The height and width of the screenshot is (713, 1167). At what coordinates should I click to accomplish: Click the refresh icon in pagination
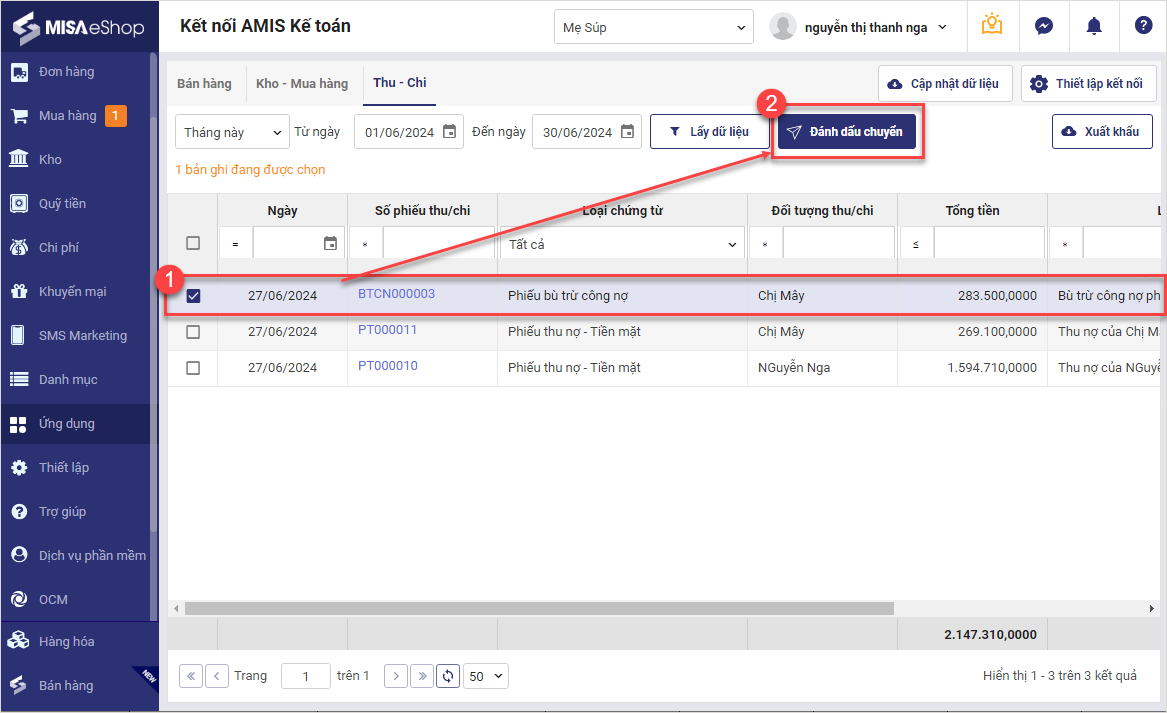tap(447, 676)
